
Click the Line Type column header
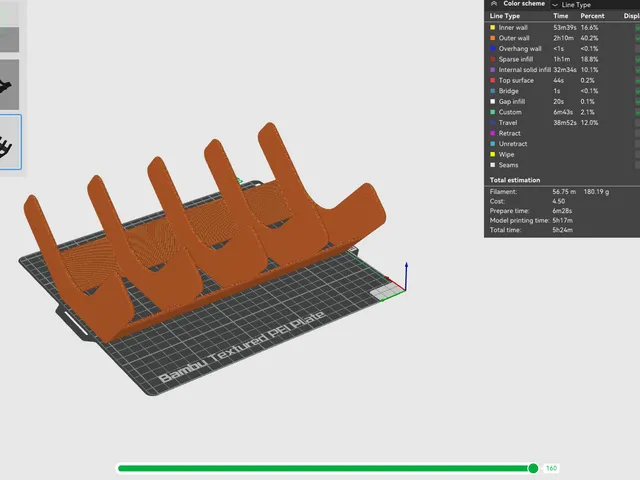pos(505,16)
